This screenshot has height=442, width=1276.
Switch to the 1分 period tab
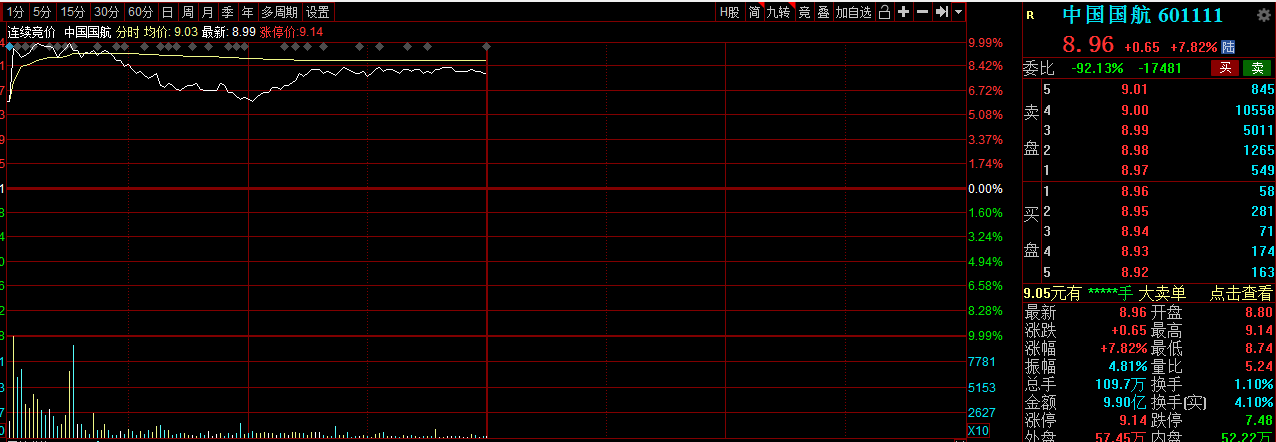click(x=15, y=12)
